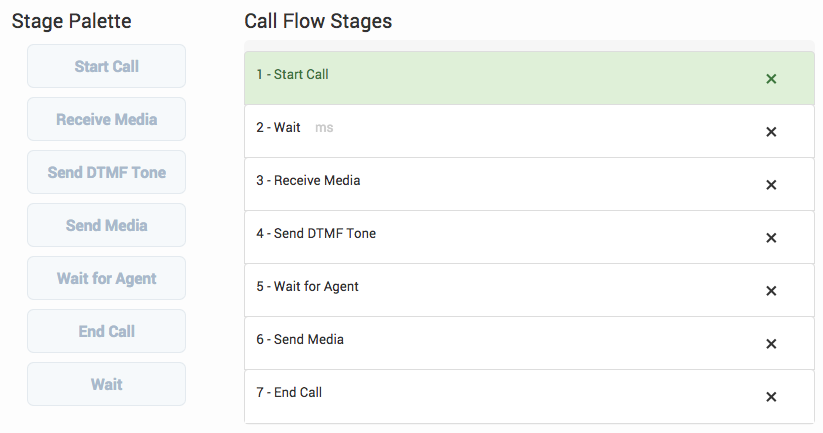Delete the Wait stage using X icon
The height and width of the screenshot is (433, 823).
coord(771,132)
